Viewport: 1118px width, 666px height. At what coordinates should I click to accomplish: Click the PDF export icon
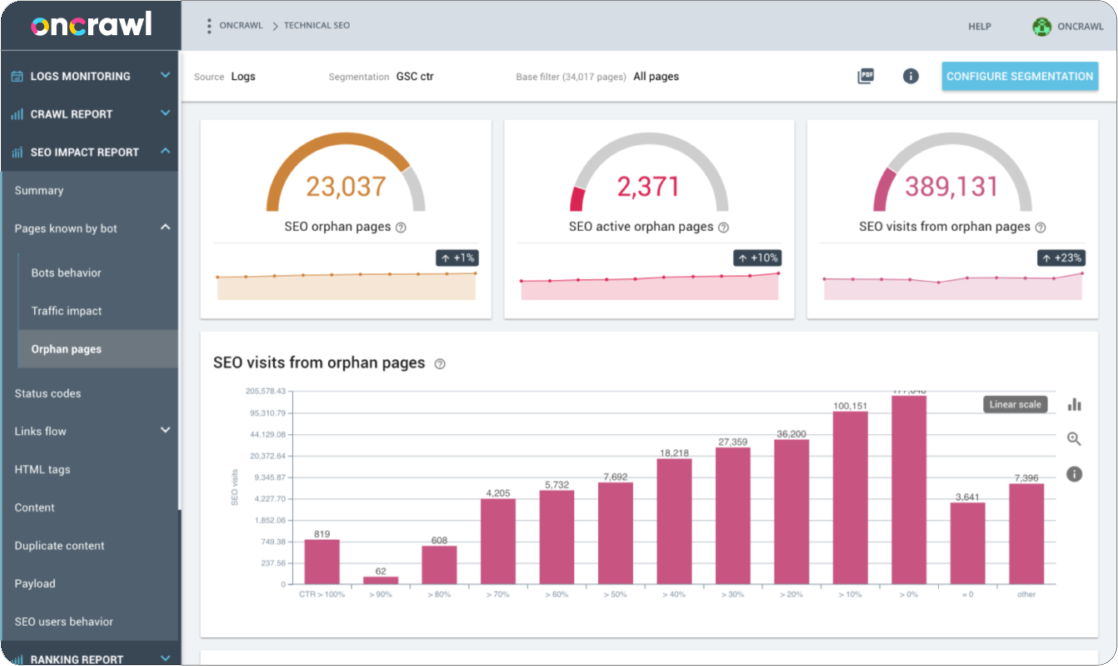click(x=865, y=76)
